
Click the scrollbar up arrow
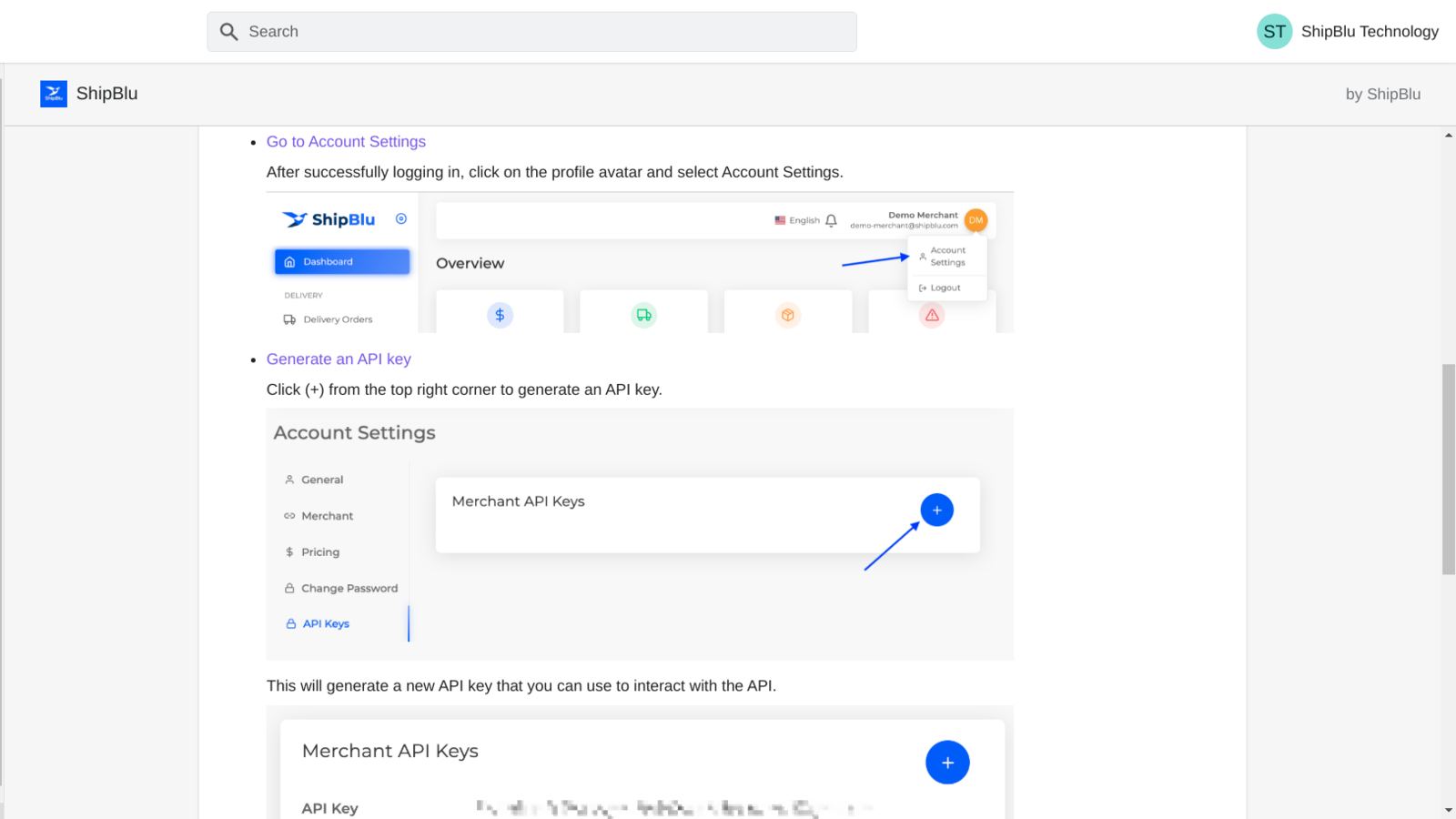pos(1449,136)
